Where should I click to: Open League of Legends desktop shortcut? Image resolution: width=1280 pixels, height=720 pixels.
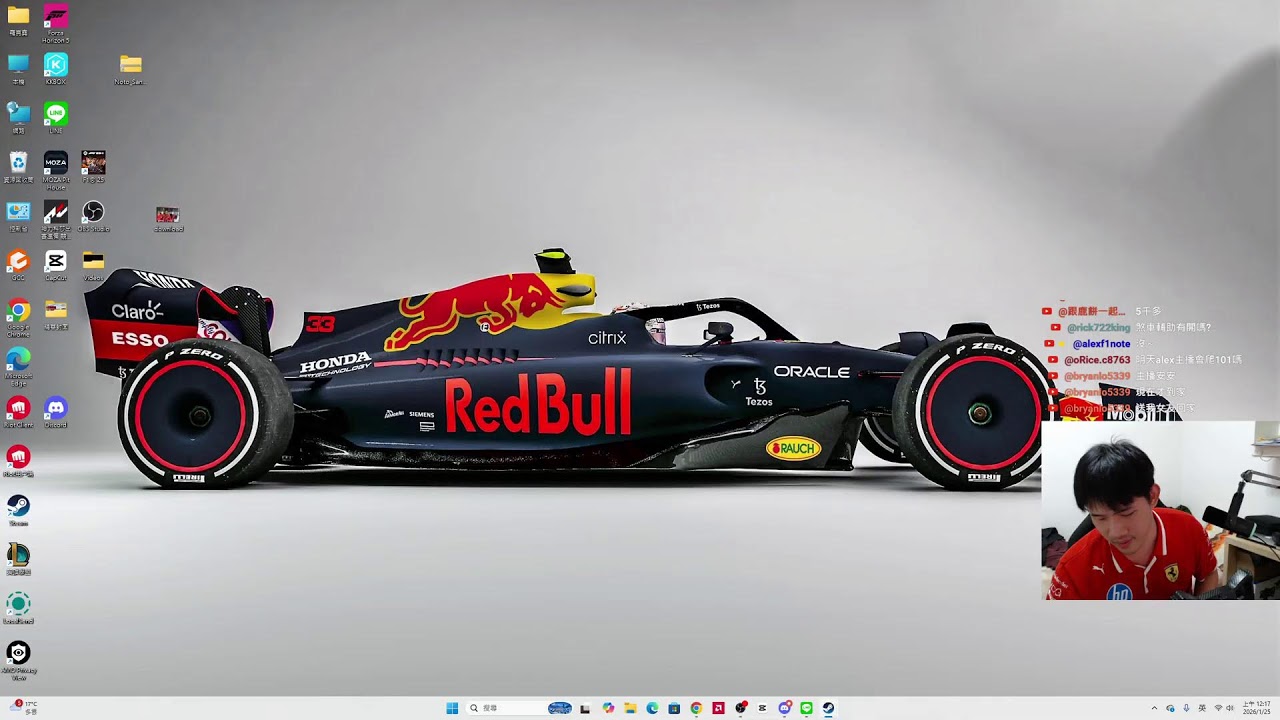coord(18,559)
